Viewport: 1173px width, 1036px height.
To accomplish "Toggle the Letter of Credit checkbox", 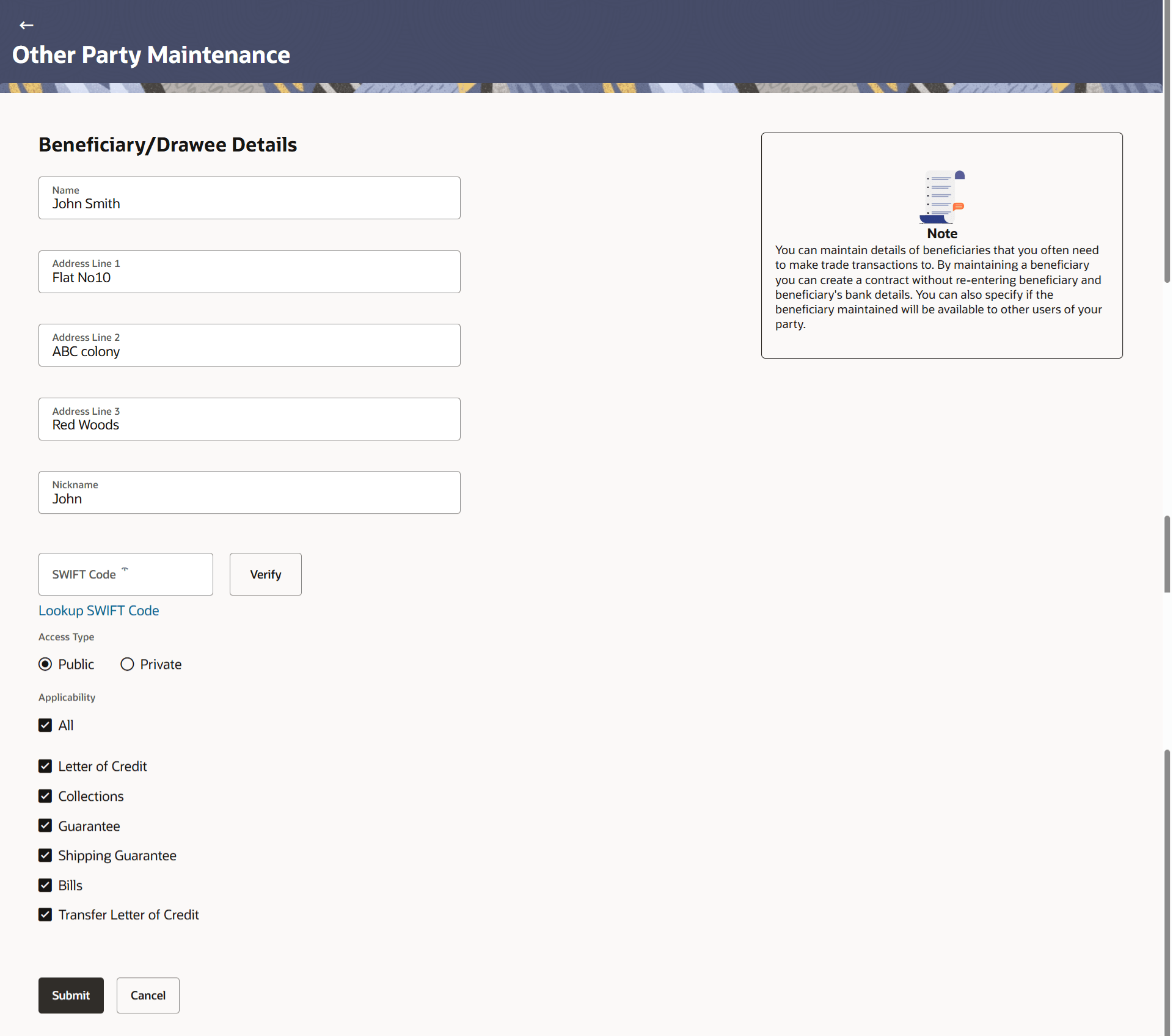I will 45,766.
